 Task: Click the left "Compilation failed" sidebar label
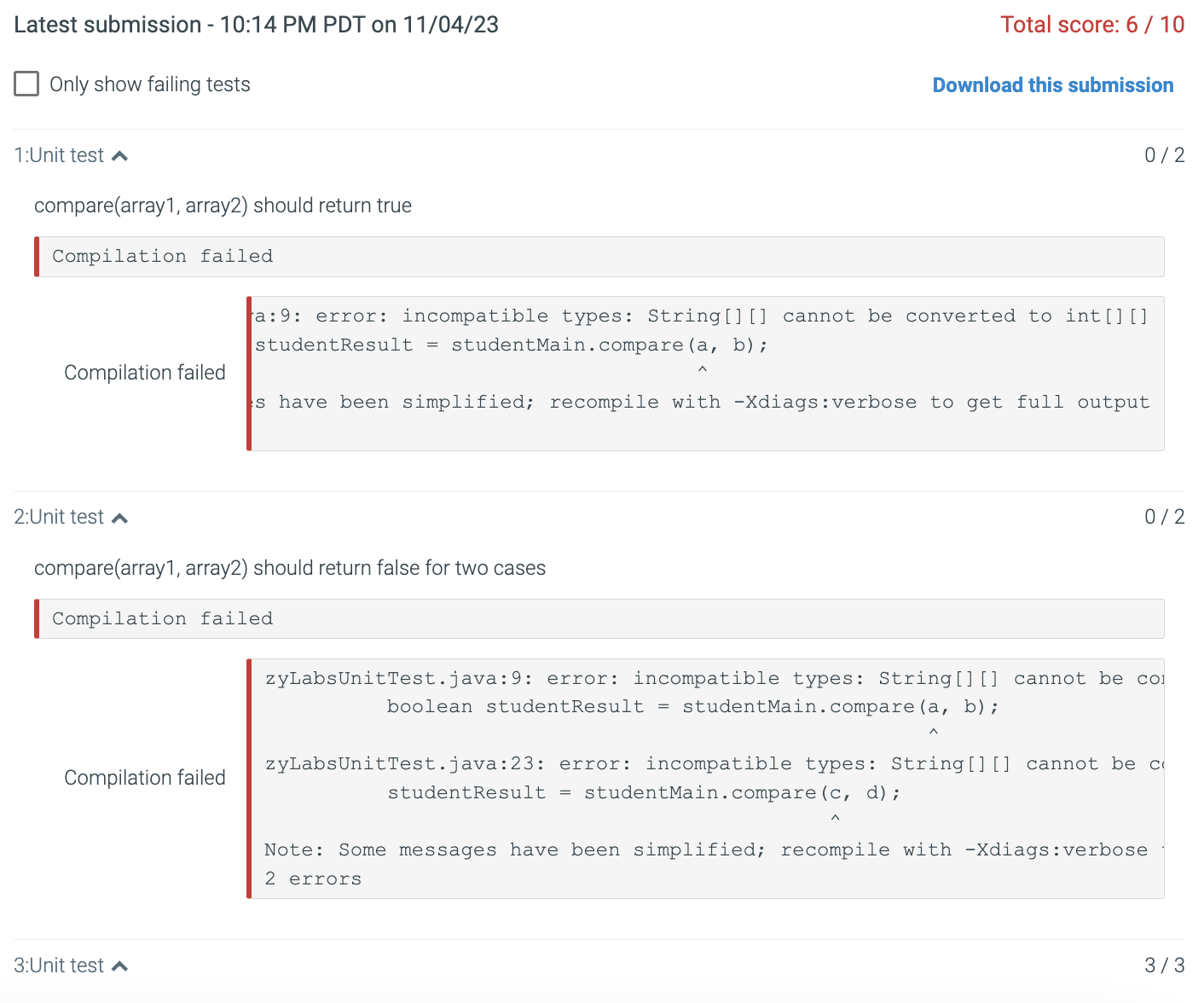coord(145,373)
